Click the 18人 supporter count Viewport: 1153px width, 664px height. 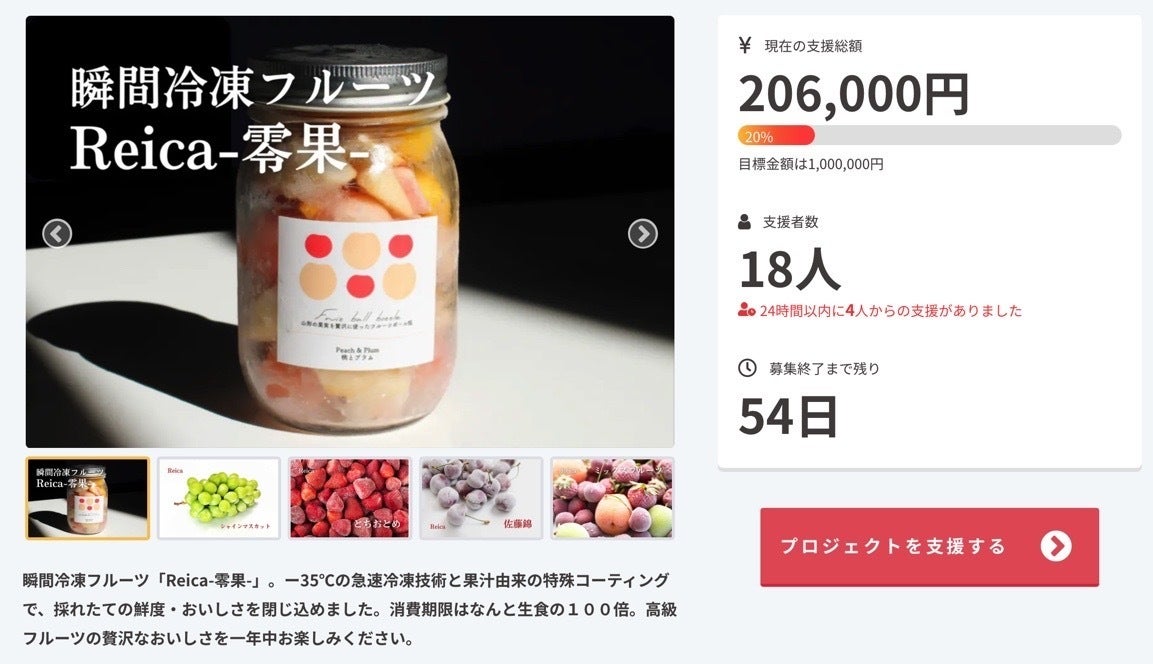(x=790, y=270)
